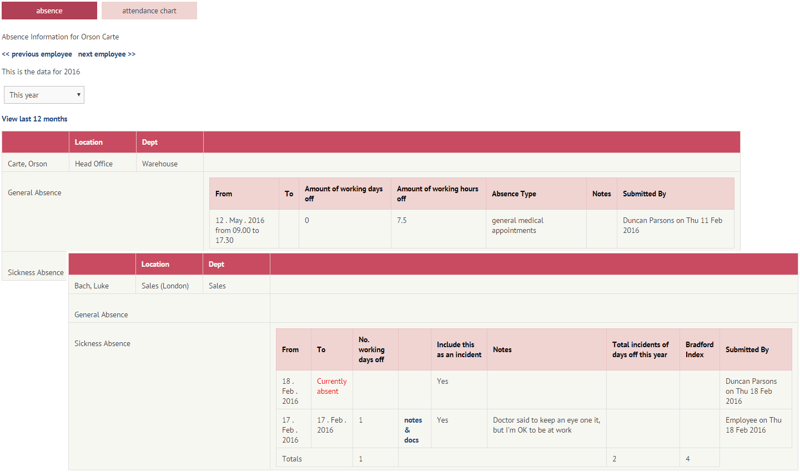Click 'No. working days off' header
This screenshot has width=800, height=472.
click(371, 350)
